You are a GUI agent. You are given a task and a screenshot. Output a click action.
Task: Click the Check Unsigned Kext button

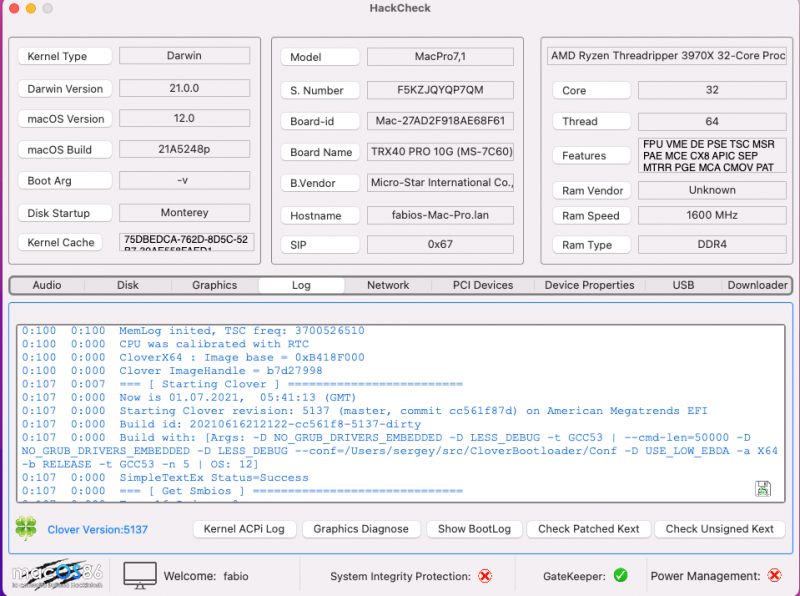(720, 529)
